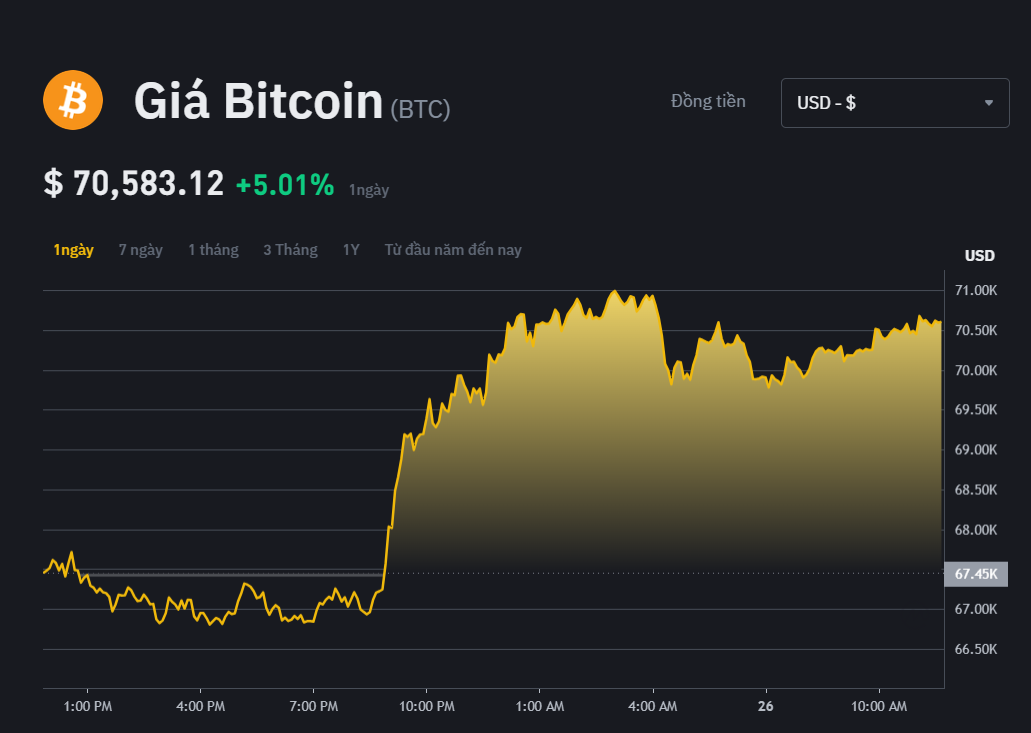Switch to the 7 ngày view
Image resolution: width=1031 pixels, height=733 pixels.
point(140,249)
